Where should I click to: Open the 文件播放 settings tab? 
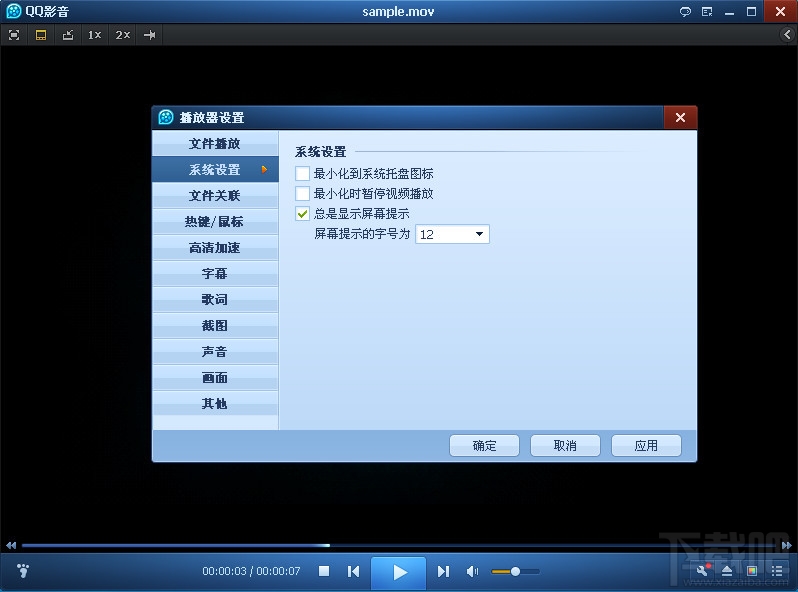click(x=215, y=144)
